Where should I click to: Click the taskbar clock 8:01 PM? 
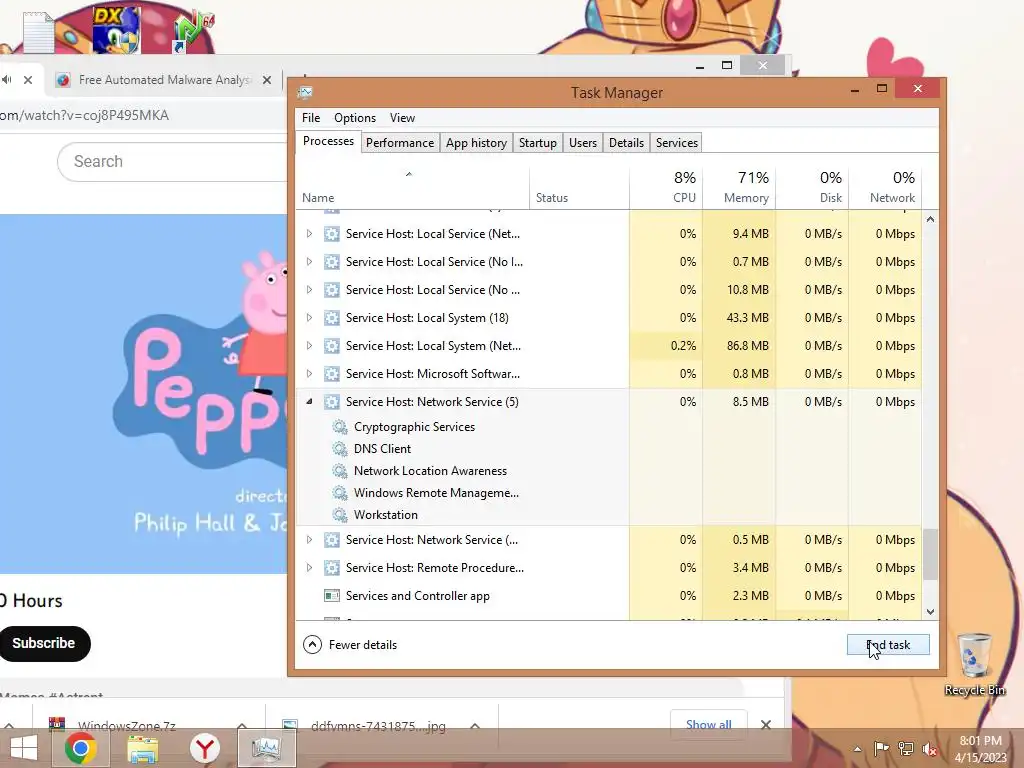tap(980, 741)
